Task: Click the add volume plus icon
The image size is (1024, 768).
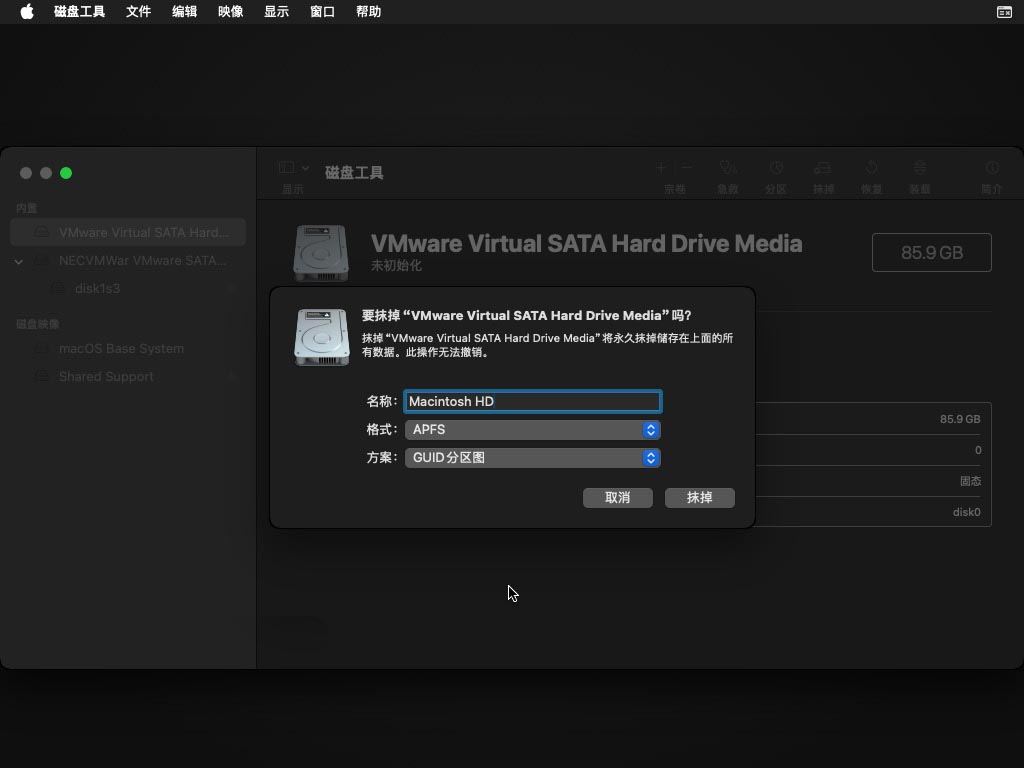Action: click(661, 169)
